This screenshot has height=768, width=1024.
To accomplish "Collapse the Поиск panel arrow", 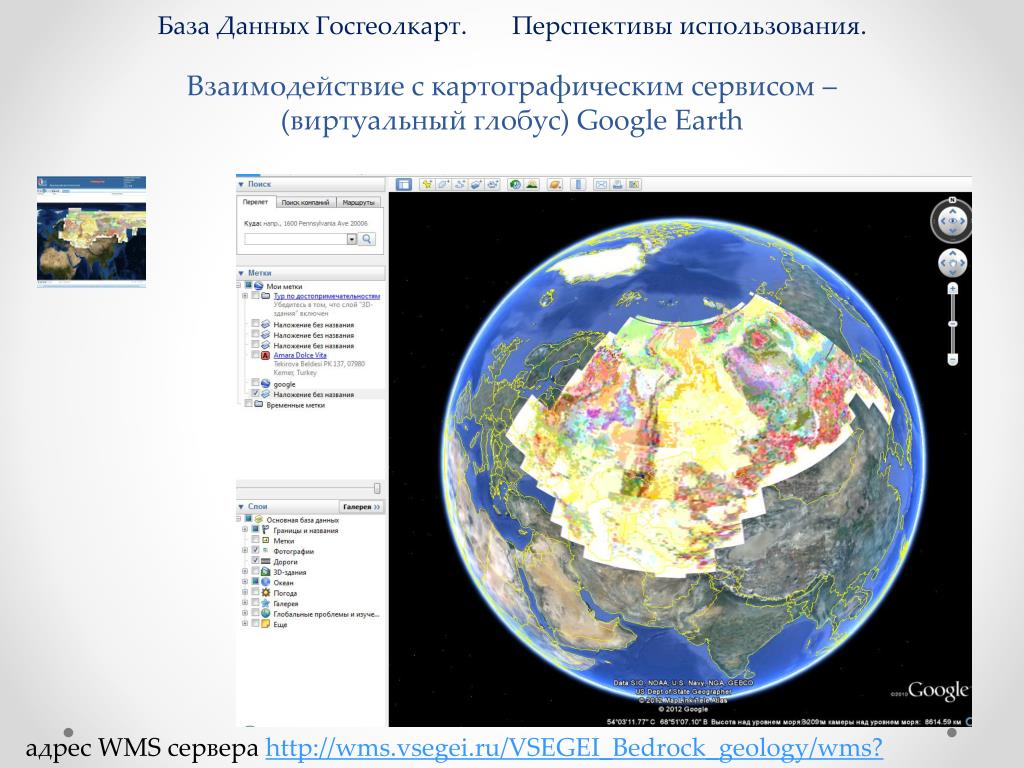I will tap(241, 185).
